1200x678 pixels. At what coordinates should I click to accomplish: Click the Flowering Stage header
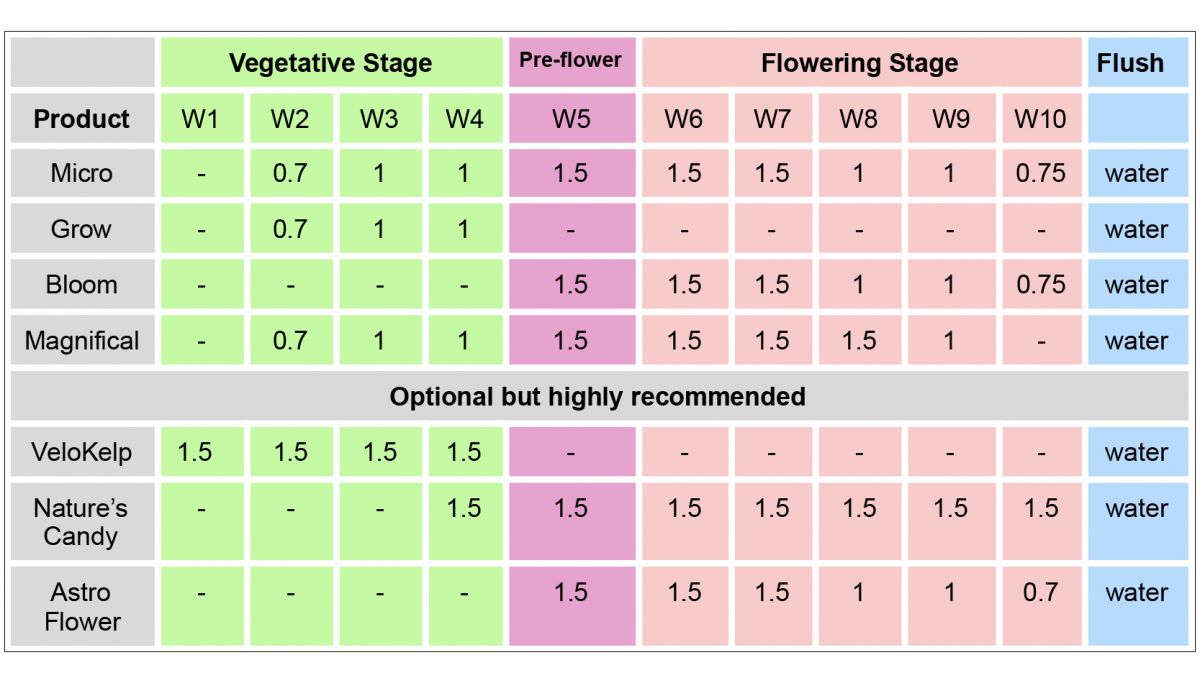(859, 63)
